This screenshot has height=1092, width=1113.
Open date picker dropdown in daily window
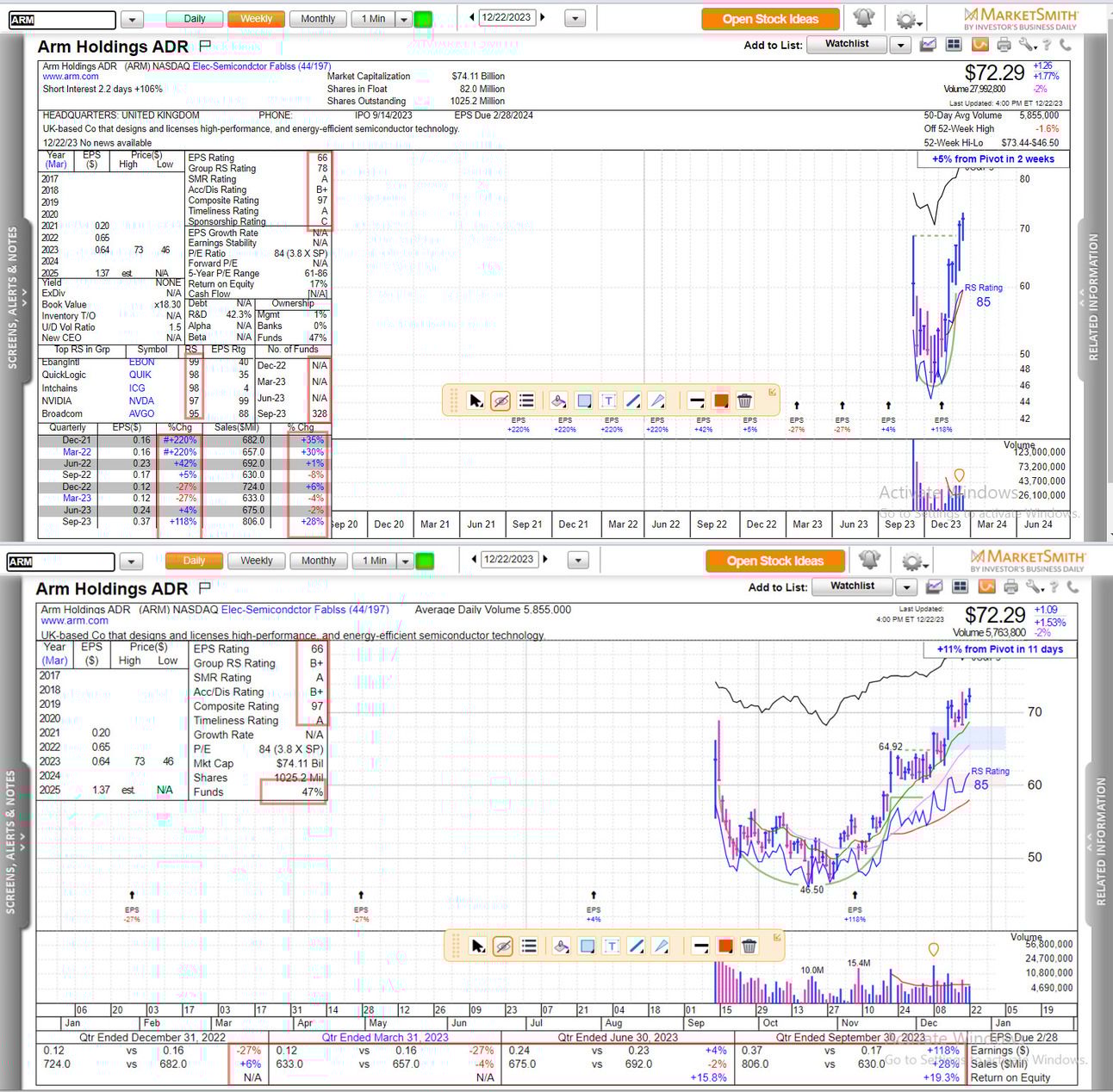[x=579, y=561]
